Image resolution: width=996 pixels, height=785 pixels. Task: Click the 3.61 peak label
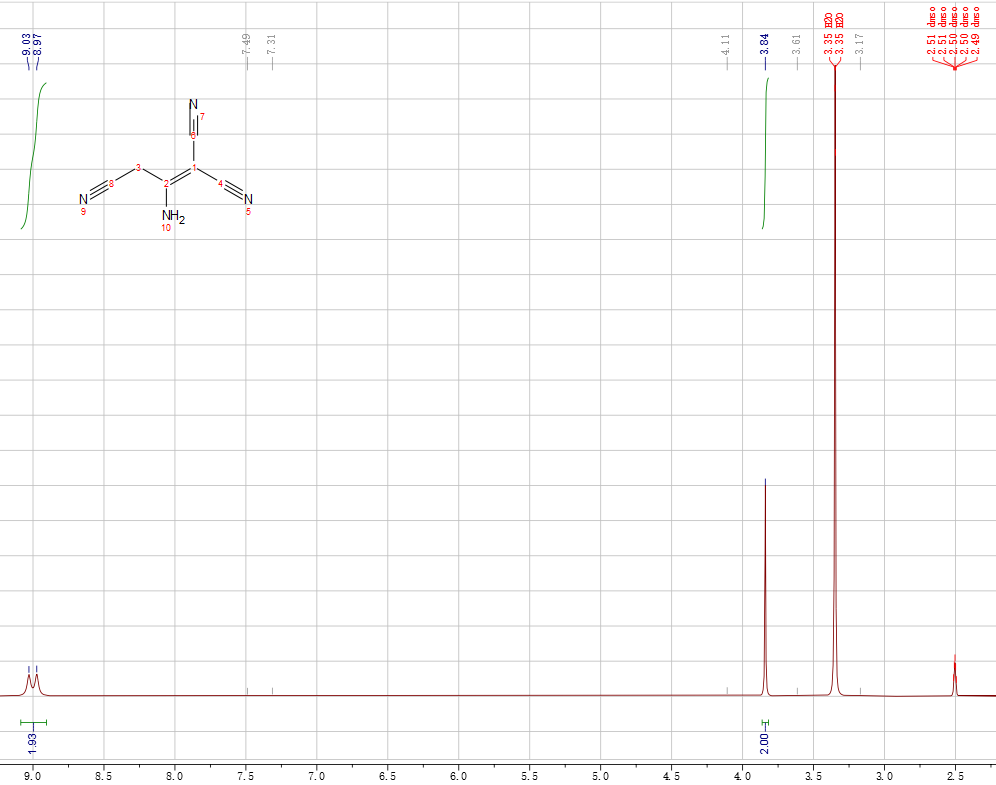(x=797, y=44)
